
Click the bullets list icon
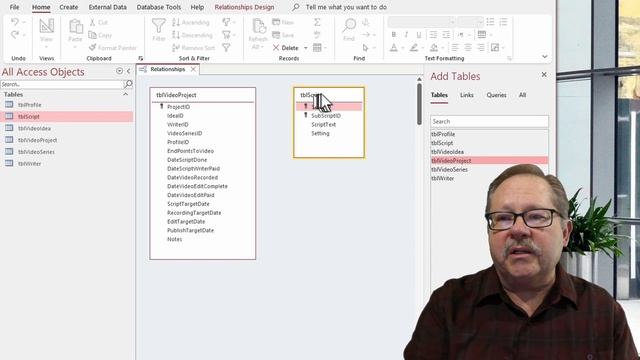tap(490, 22)
